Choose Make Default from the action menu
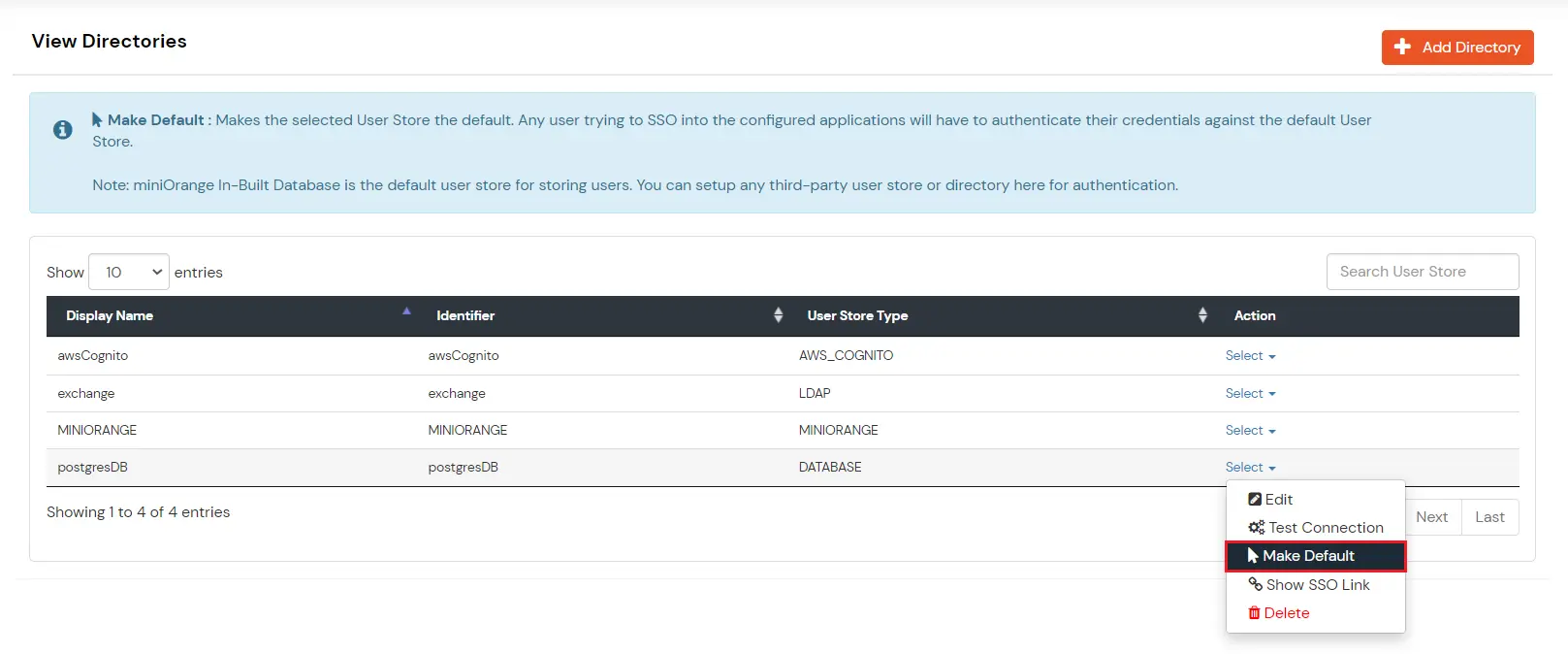This screenshot has height=654, width=1568. (1316, 556)
